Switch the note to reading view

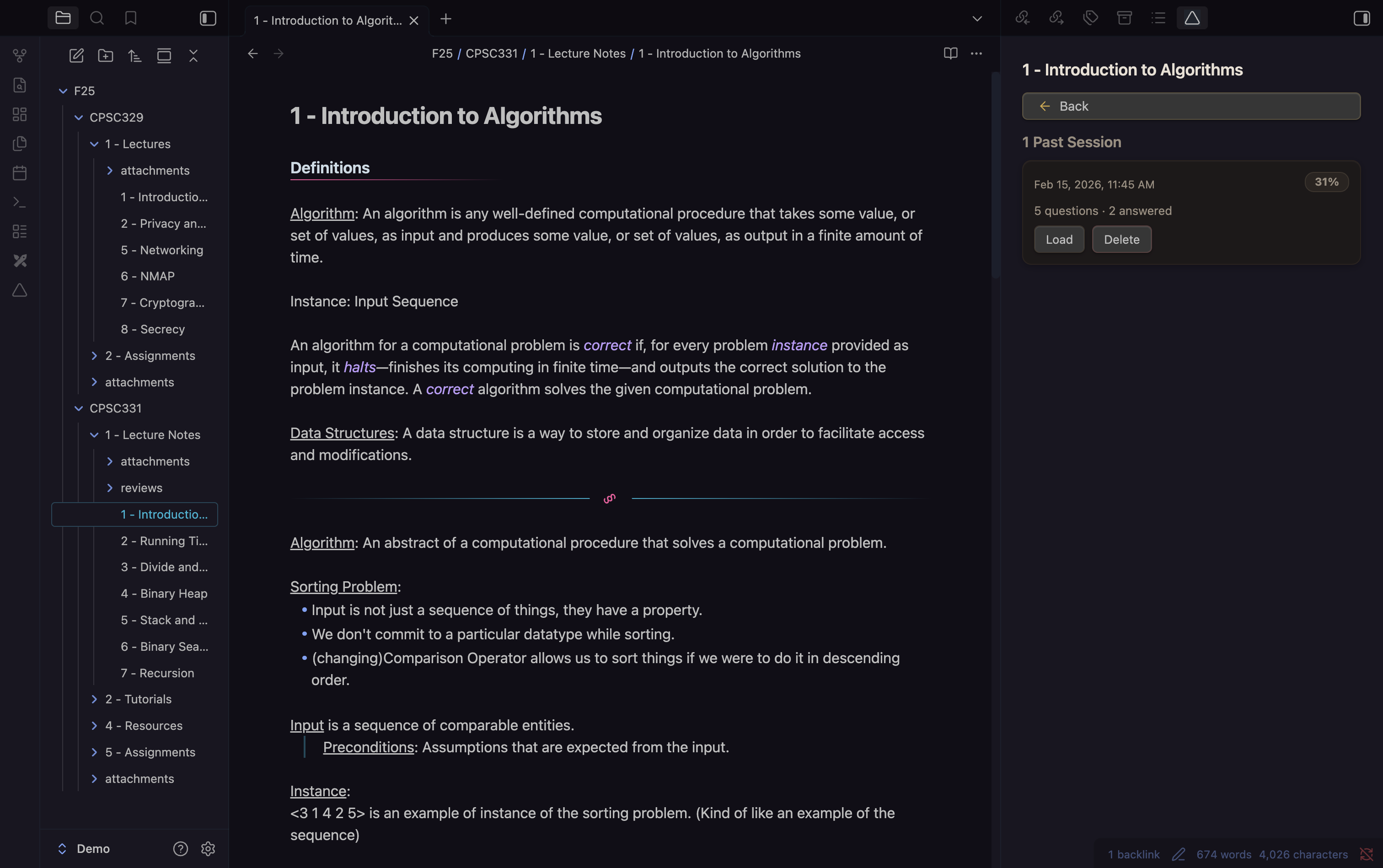950,54
